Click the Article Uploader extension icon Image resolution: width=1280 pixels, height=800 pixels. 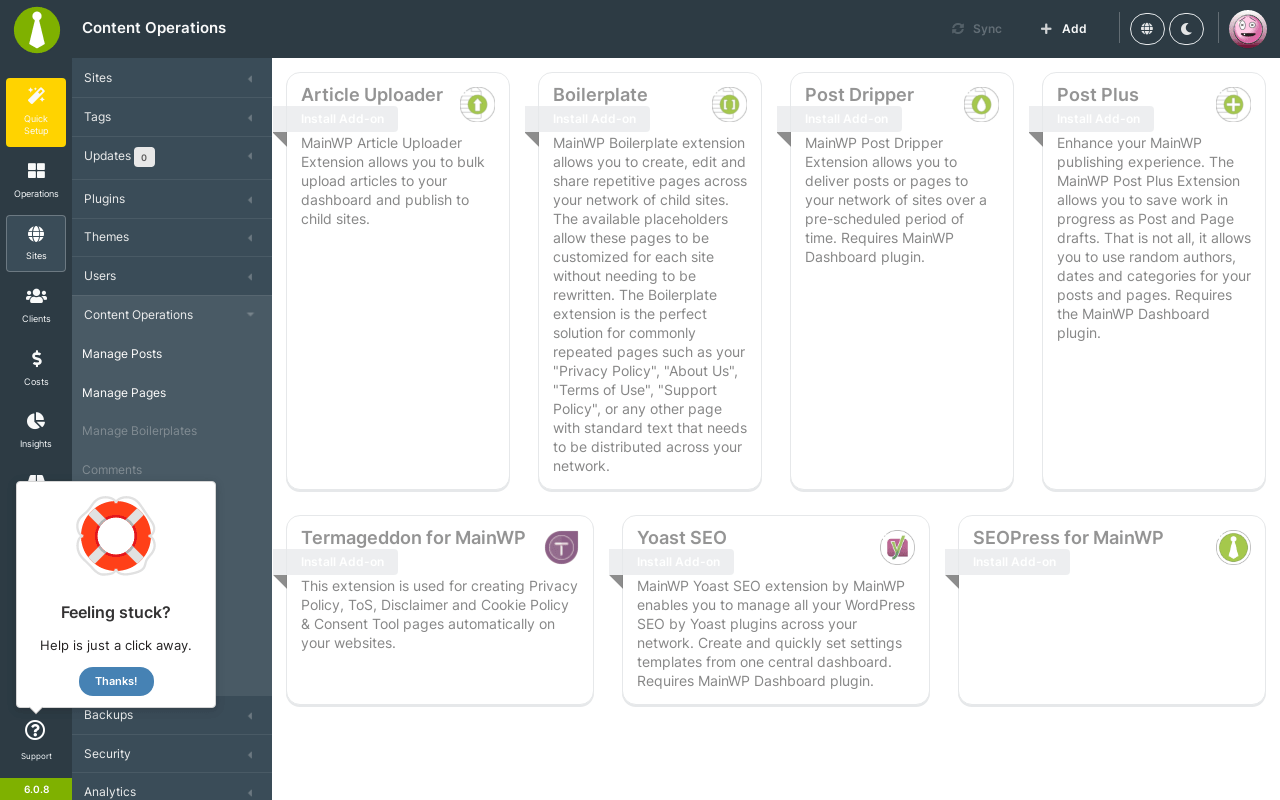[477, 104]
